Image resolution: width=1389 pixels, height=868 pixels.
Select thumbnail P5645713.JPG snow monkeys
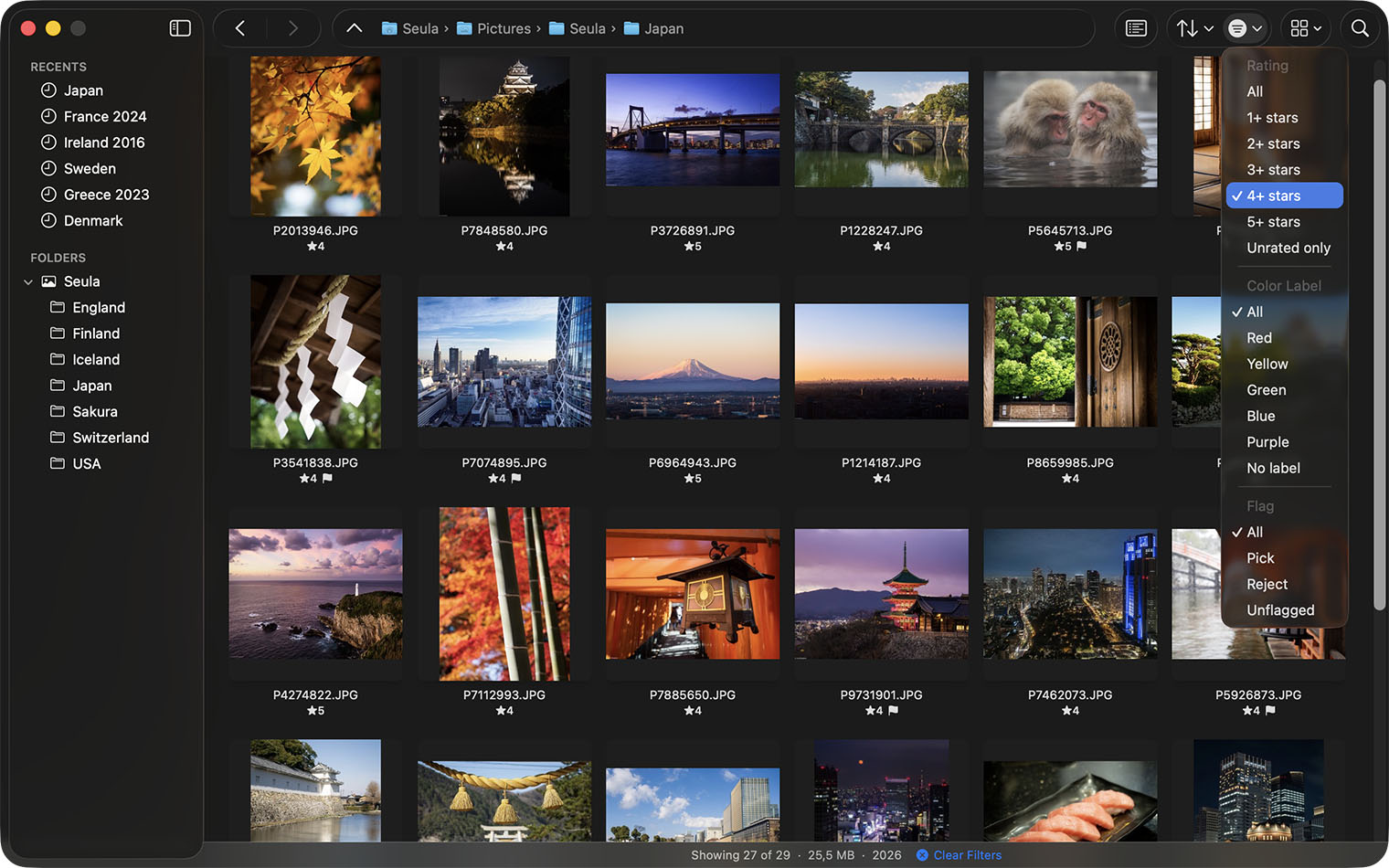coord(1070,129)
